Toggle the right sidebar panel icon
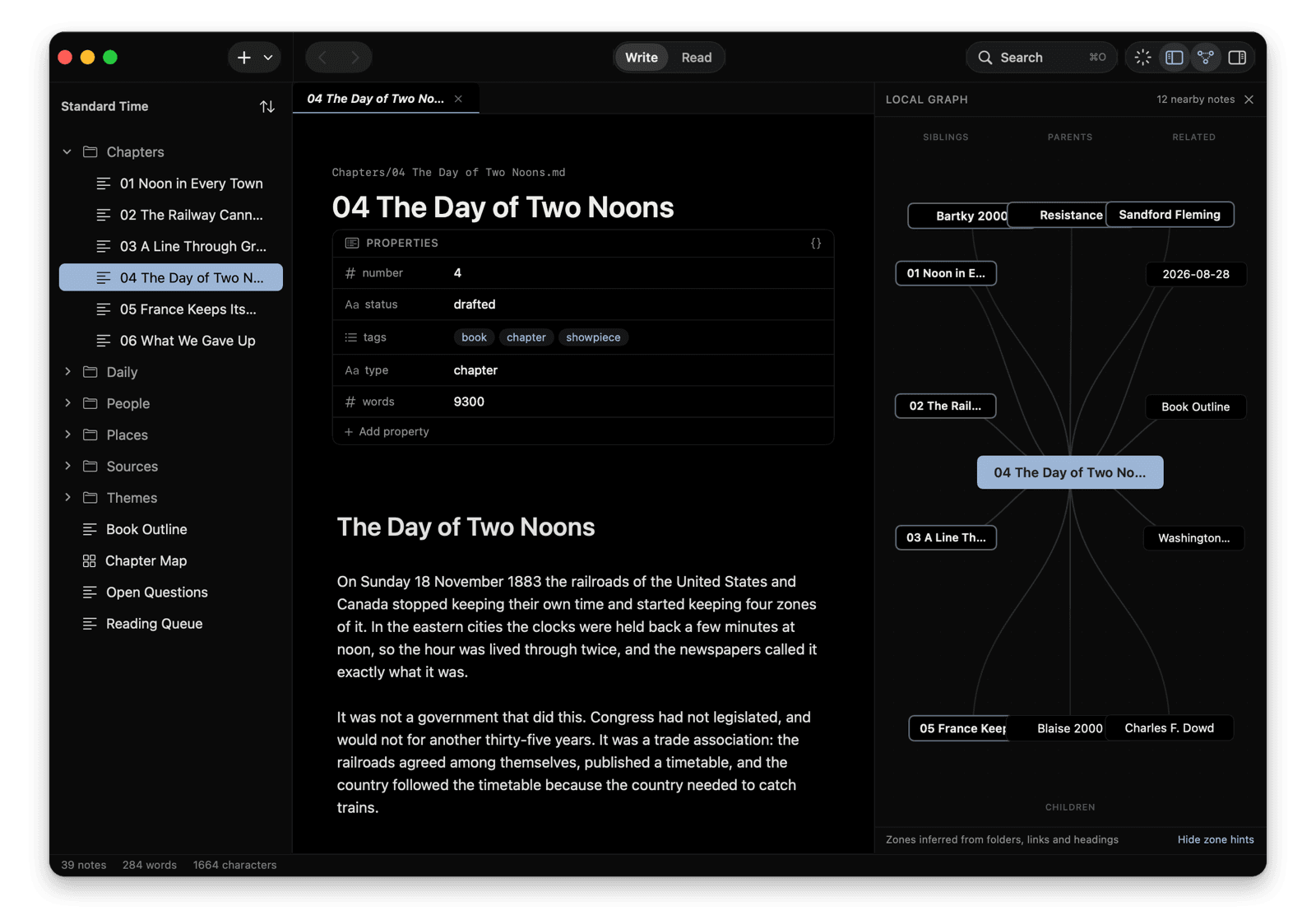1316x920 pixels. point(1237,58)
